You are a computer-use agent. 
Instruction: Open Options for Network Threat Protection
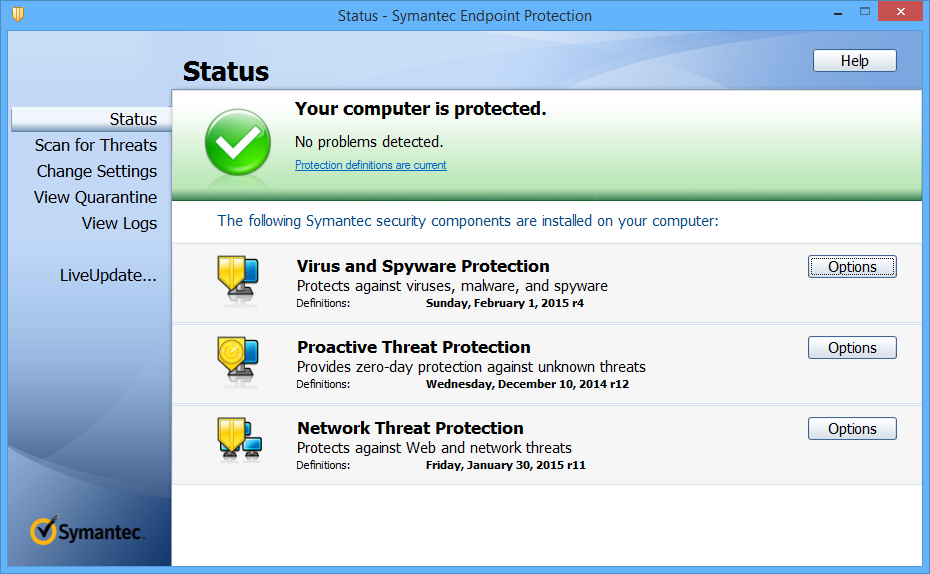tap(852, 429)
